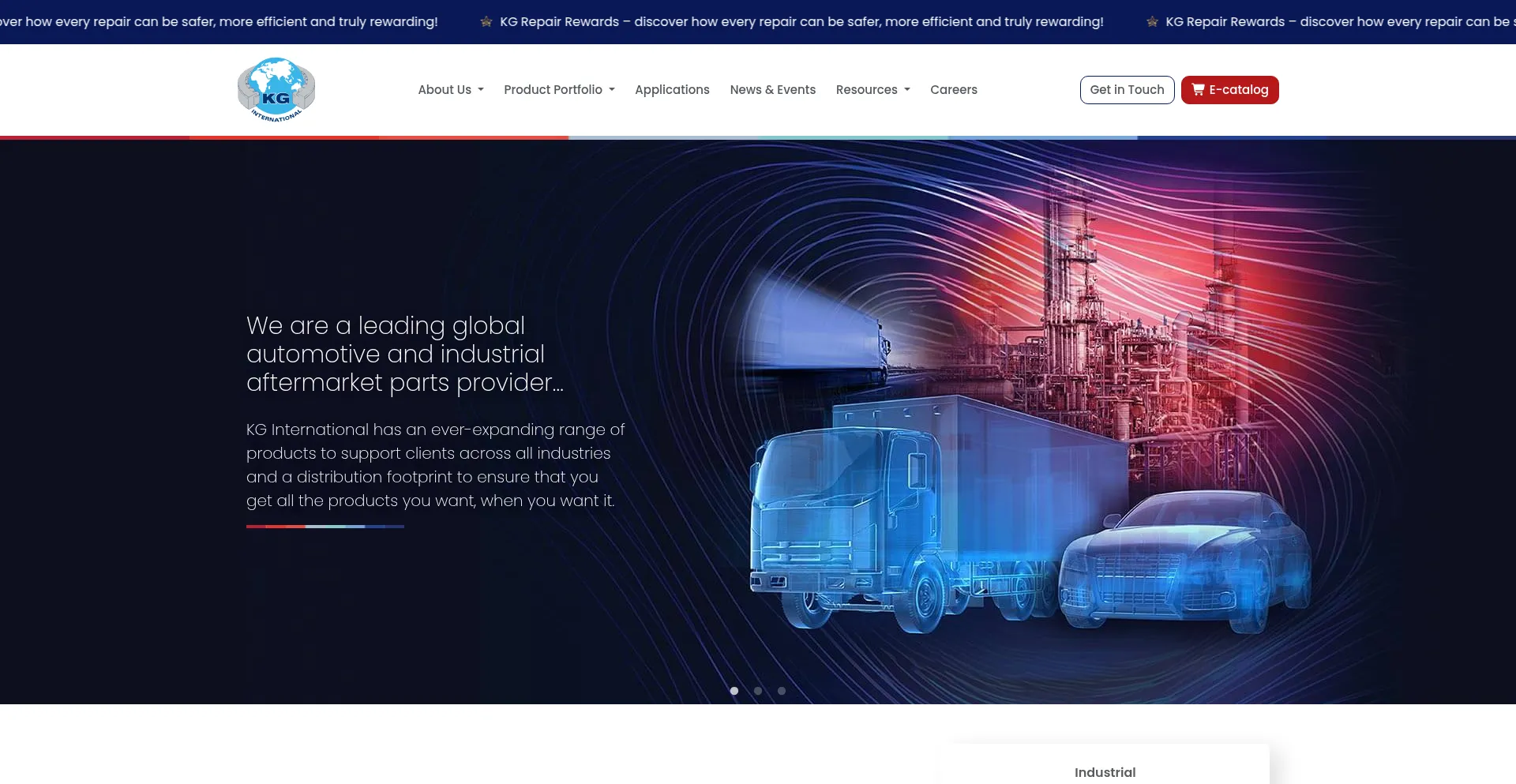Go to the Applications page

pos(672,90)
